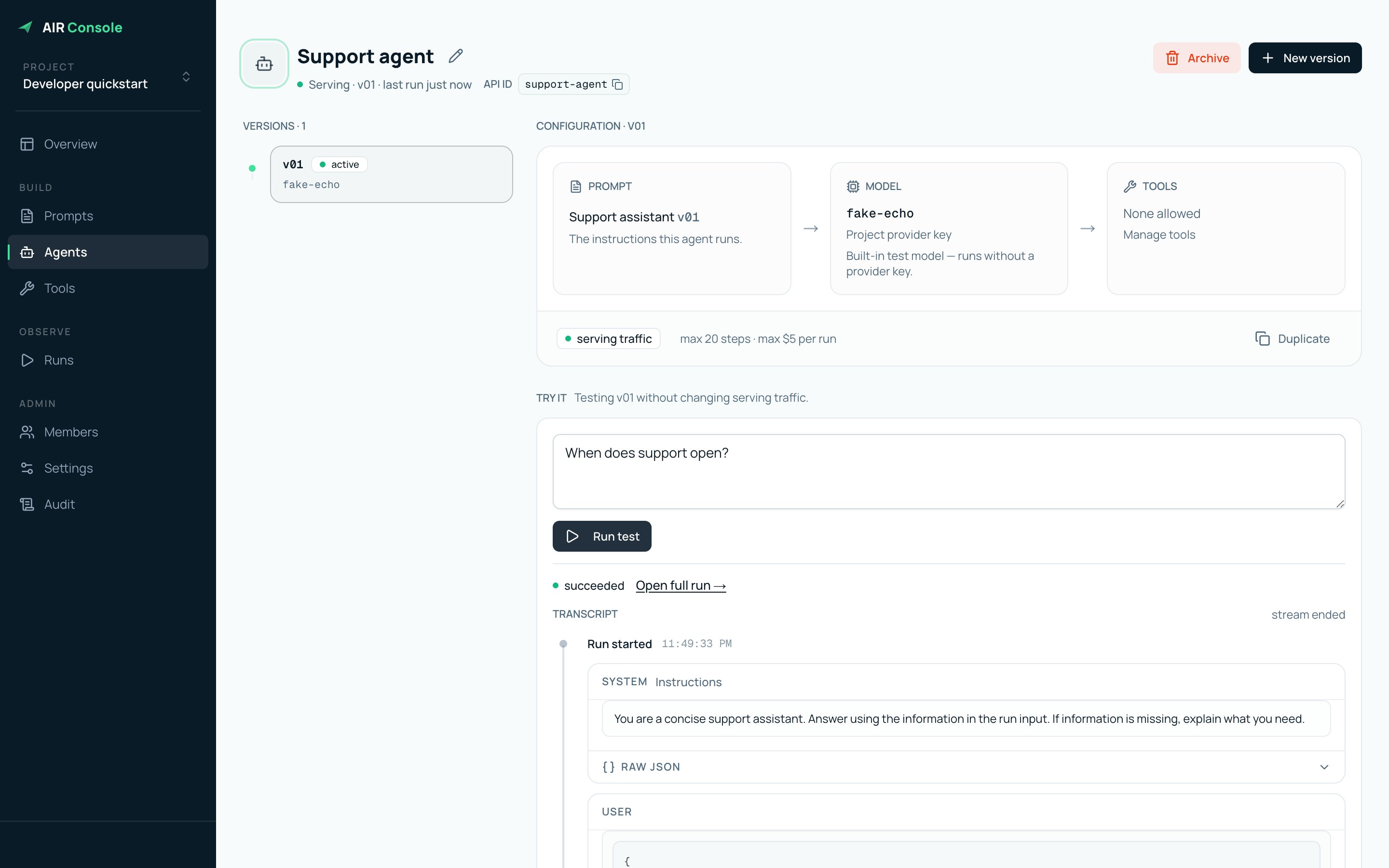Click the stream ended label
The image size is (1389, 868).
pyautogui.click(x=1308, y=615)
